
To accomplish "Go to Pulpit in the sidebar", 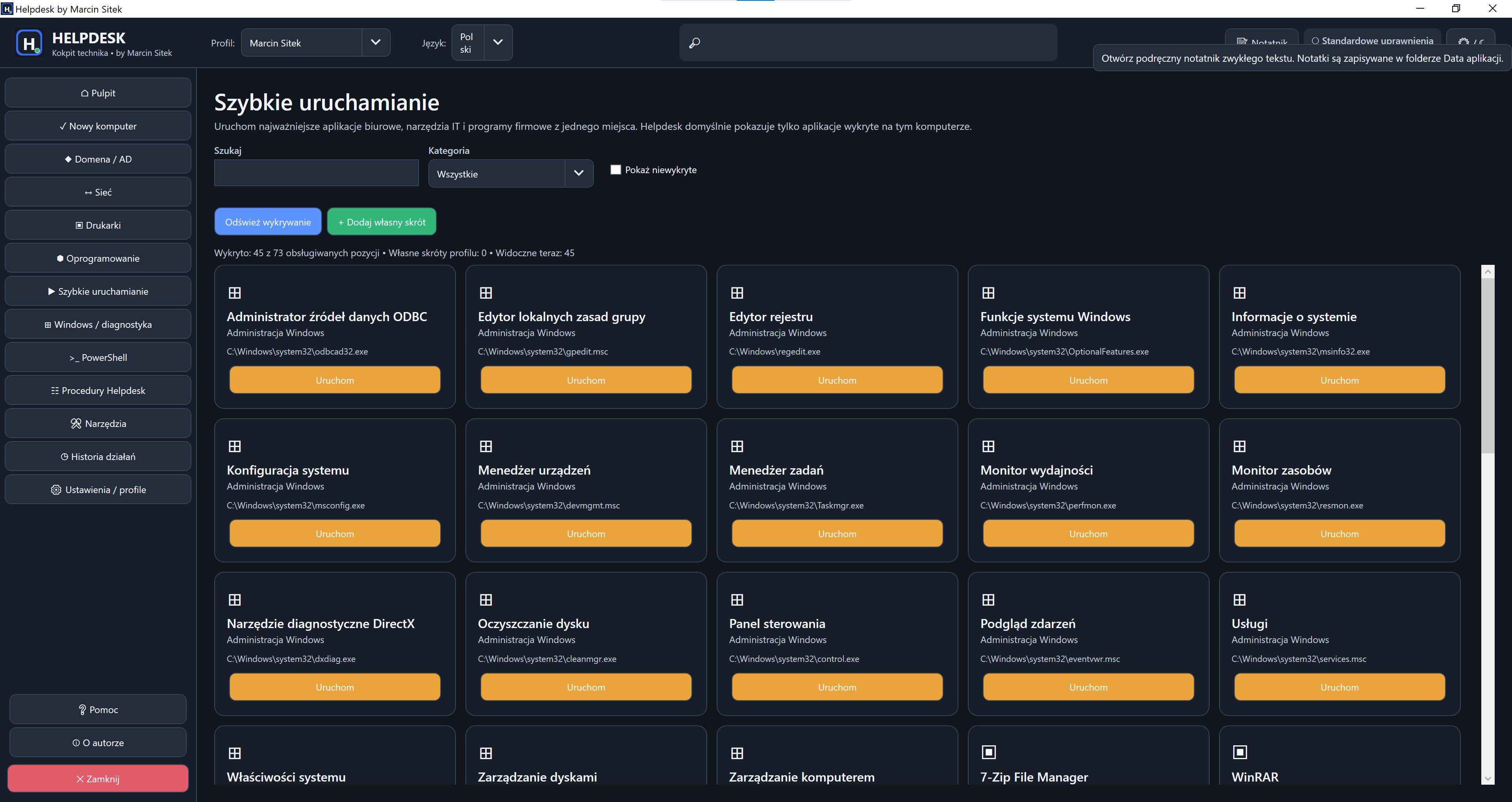I will (x=98, y=93).
